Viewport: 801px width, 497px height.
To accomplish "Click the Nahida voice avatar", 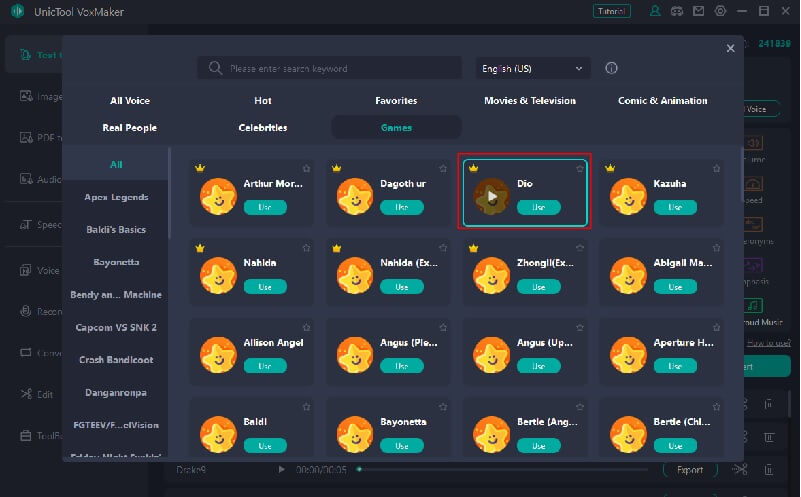I will (218, 275).
